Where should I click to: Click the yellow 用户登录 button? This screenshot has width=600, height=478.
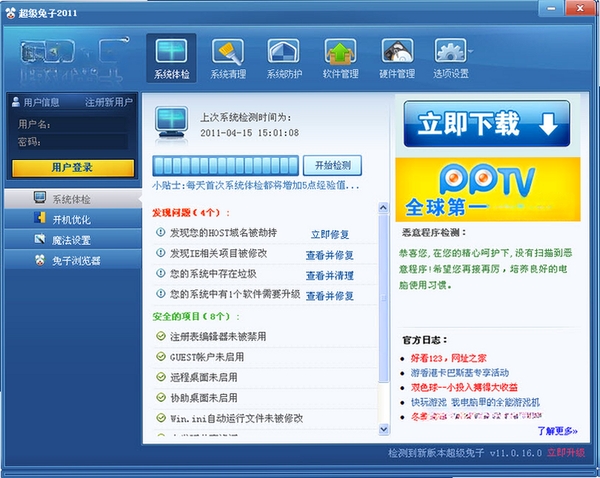tap(73, 168)
